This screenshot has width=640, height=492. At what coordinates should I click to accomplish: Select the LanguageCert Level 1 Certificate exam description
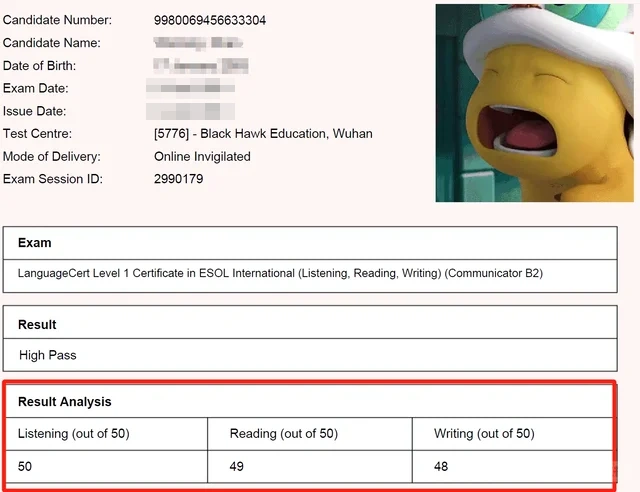(x=280, y=273)
